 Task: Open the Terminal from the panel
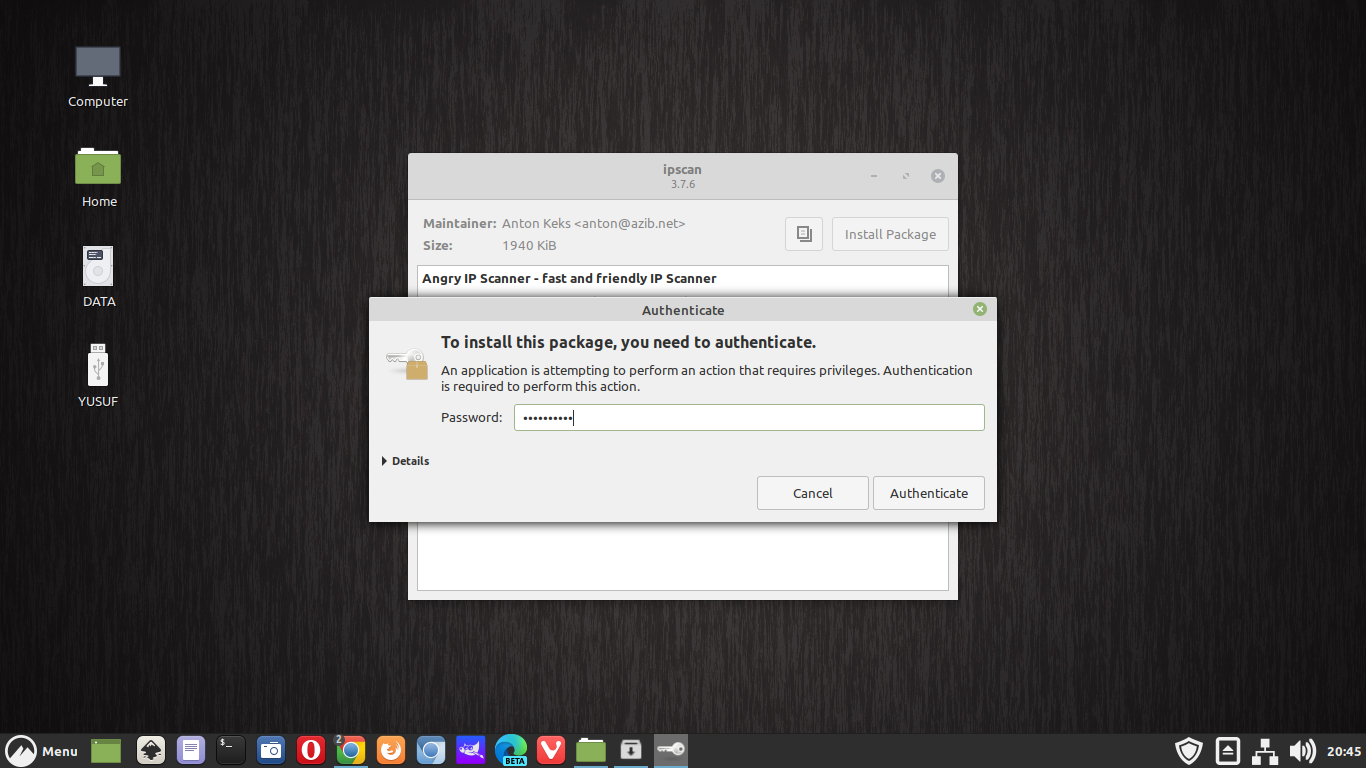point(231,750)
